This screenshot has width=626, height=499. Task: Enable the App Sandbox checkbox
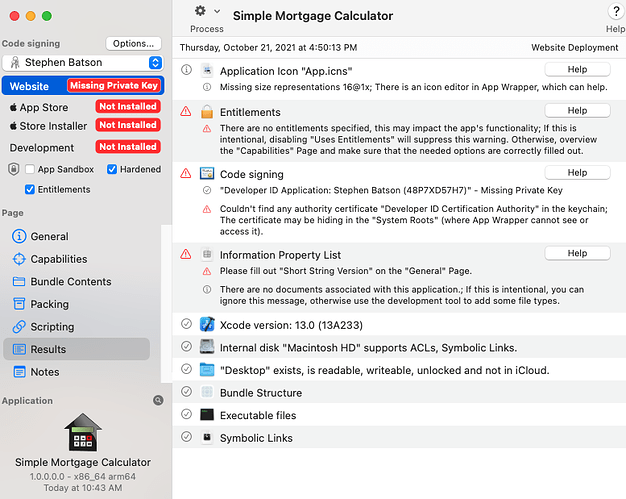[30, 169]
